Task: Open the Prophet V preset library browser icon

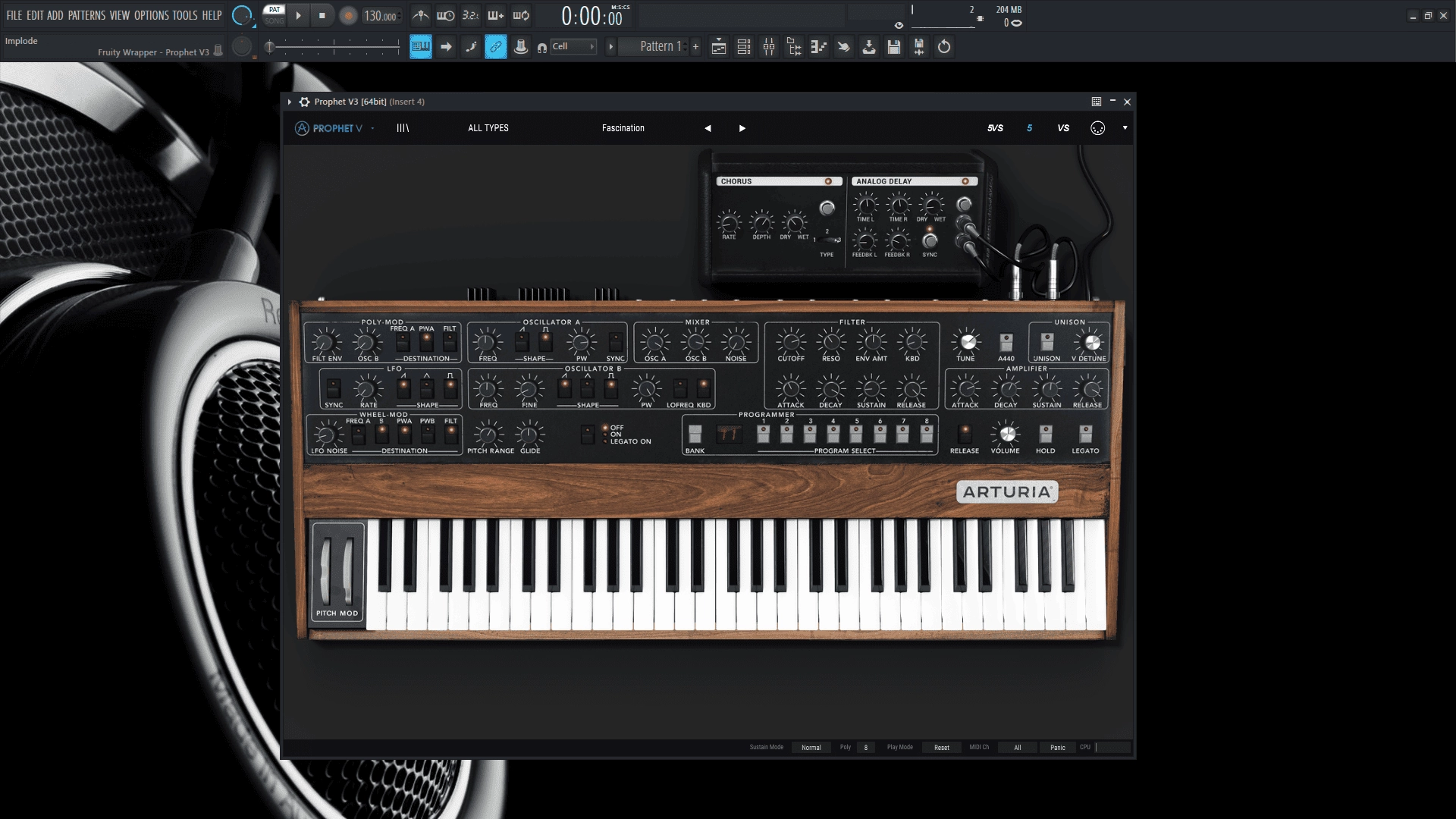Action: tap(403, 128)
